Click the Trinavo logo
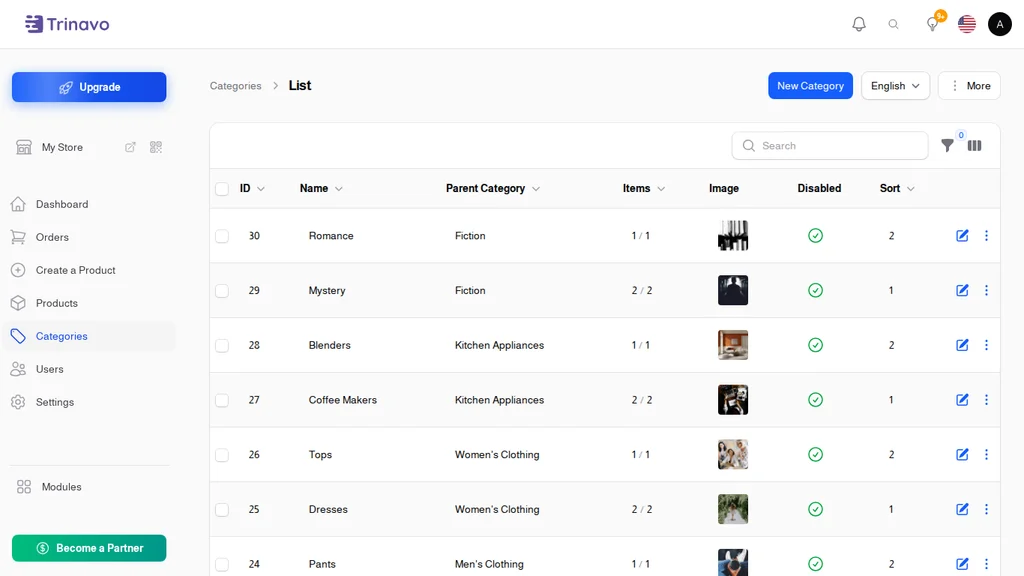 point(67,24)
